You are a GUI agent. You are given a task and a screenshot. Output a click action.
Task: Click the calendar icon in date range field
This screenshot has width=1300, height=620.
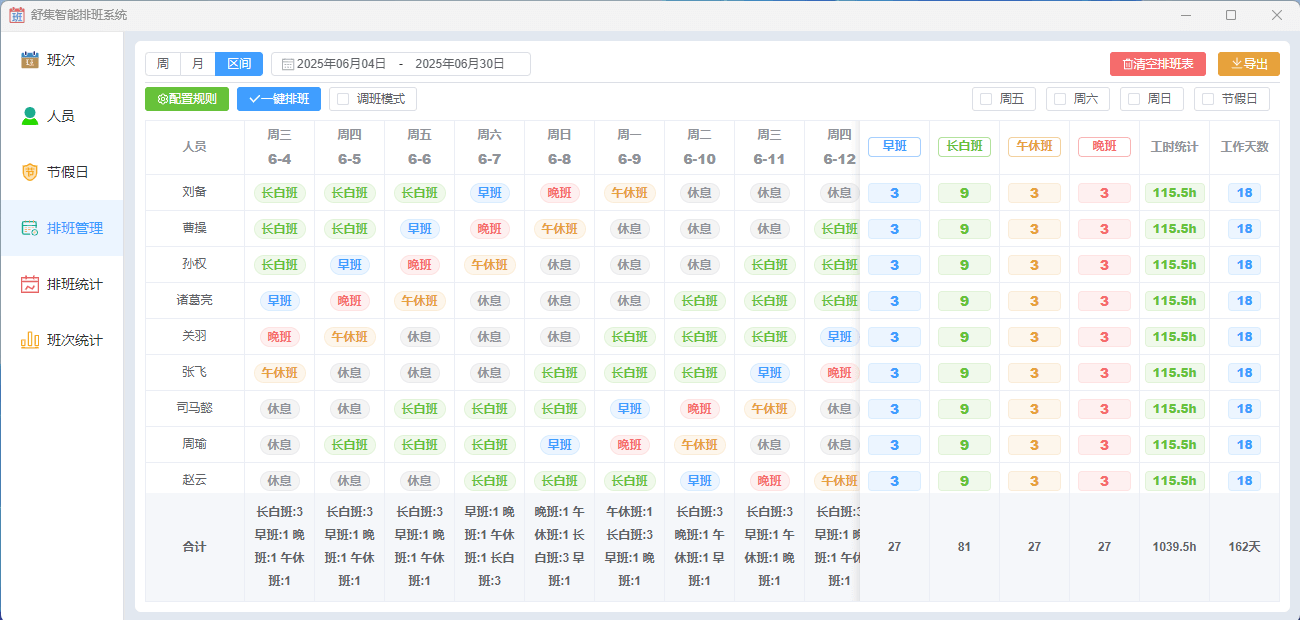(x=287, y=64)
